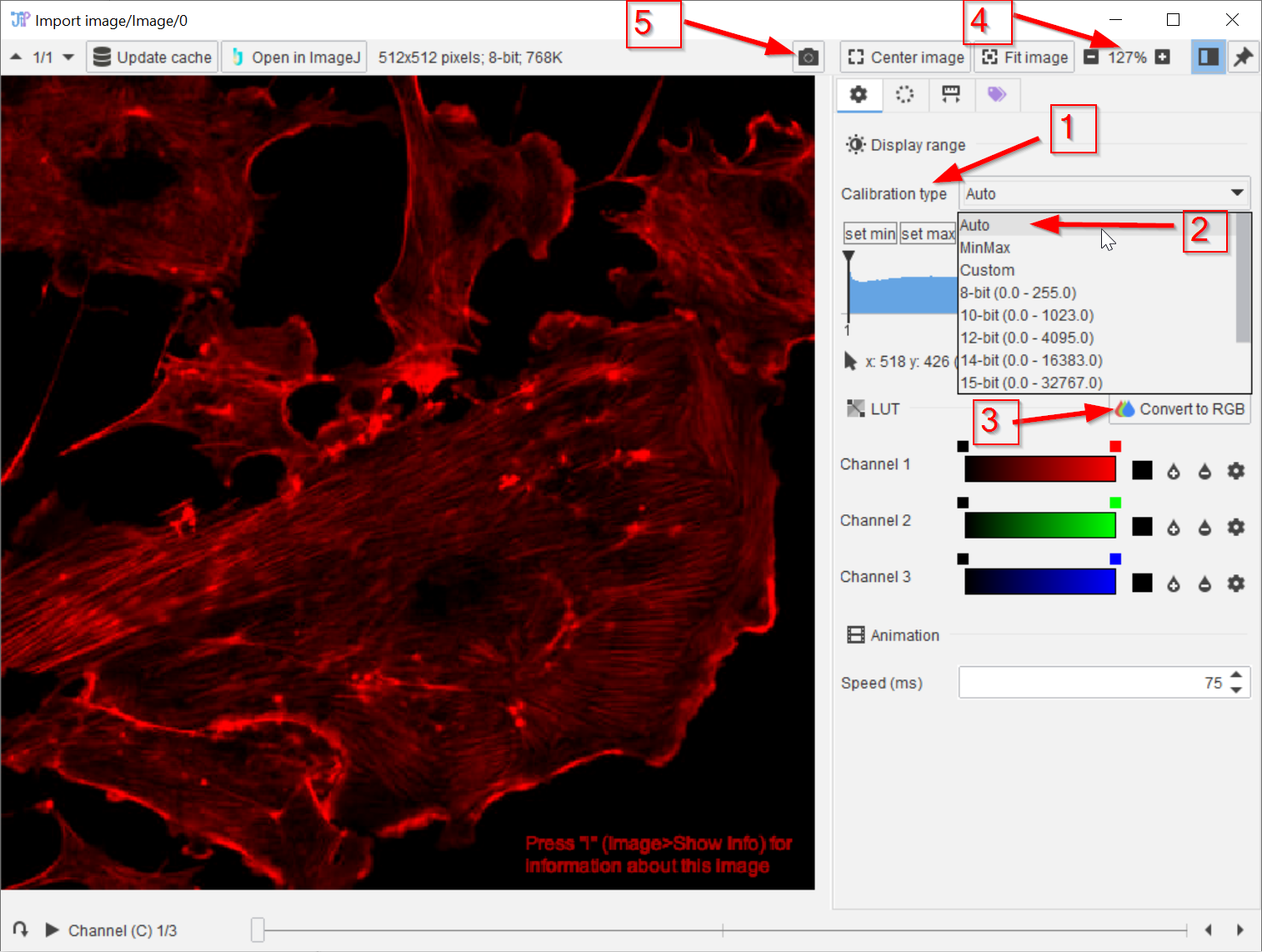Choose 12-bit (0.0 - 4095.0) option
This screenshot has height=952, width=1262.
pyautogui.click(x=1027, y=338)
